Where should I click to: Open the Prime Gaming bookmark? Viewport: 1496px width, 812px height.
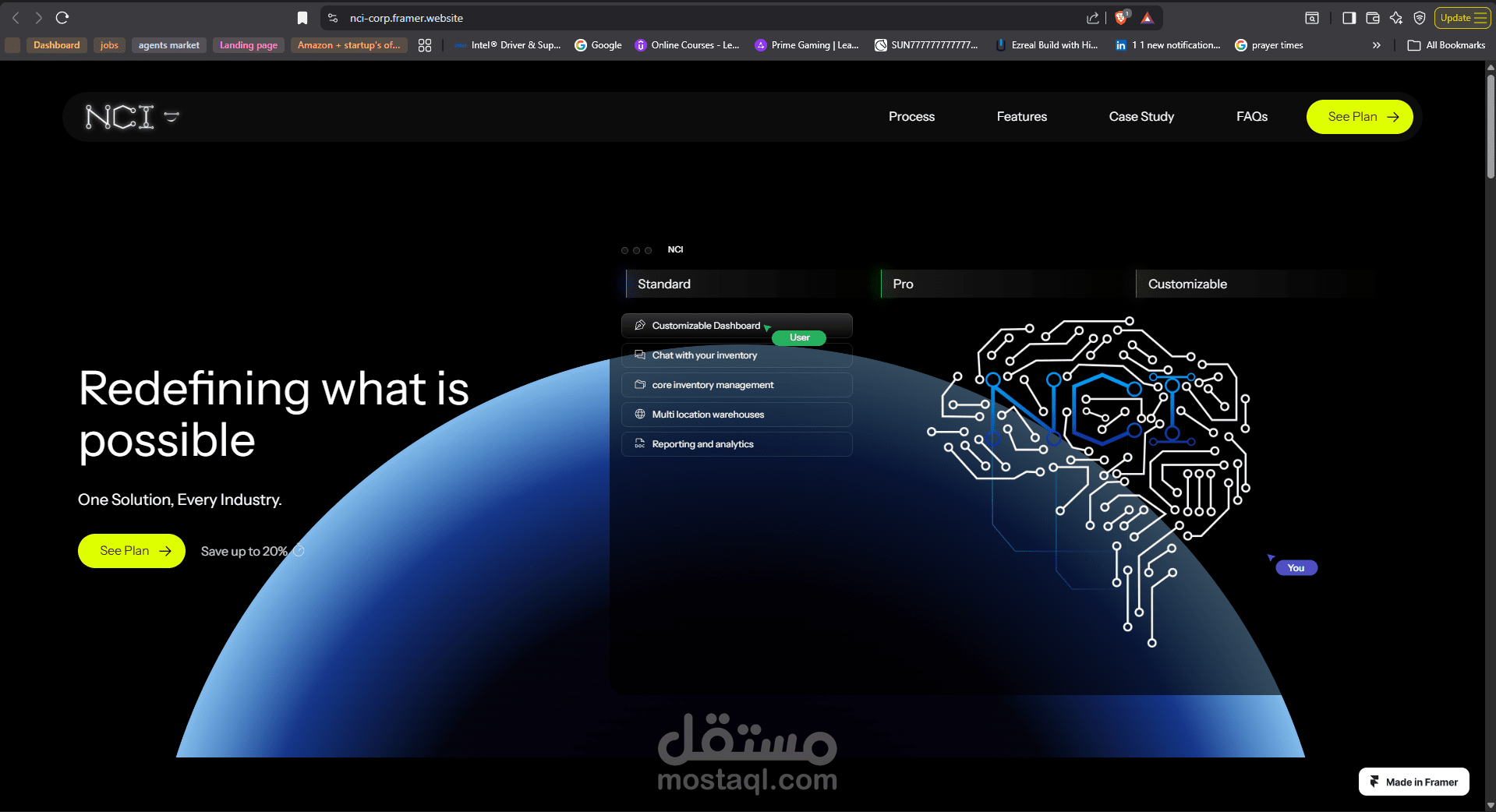click(x=807, y=45)
